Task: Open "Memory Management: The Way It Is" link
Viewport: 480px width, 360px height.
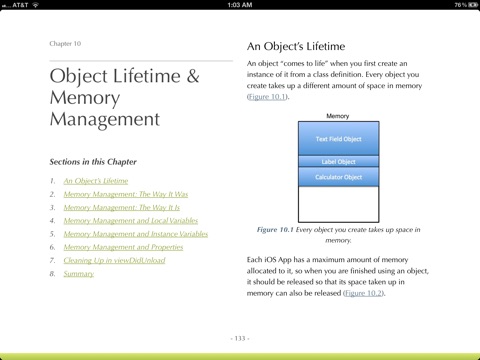Action: click(122, 208)
